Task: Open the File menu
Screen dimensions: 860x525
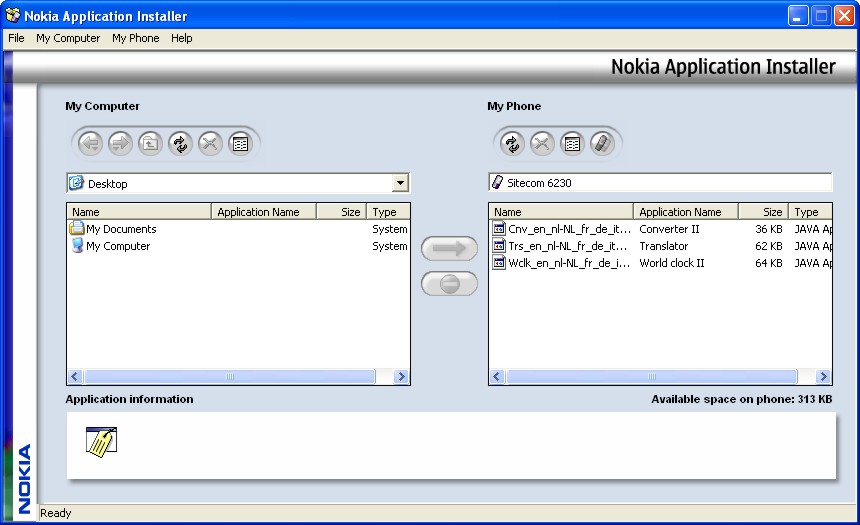Action: click(x=16, y=38)
